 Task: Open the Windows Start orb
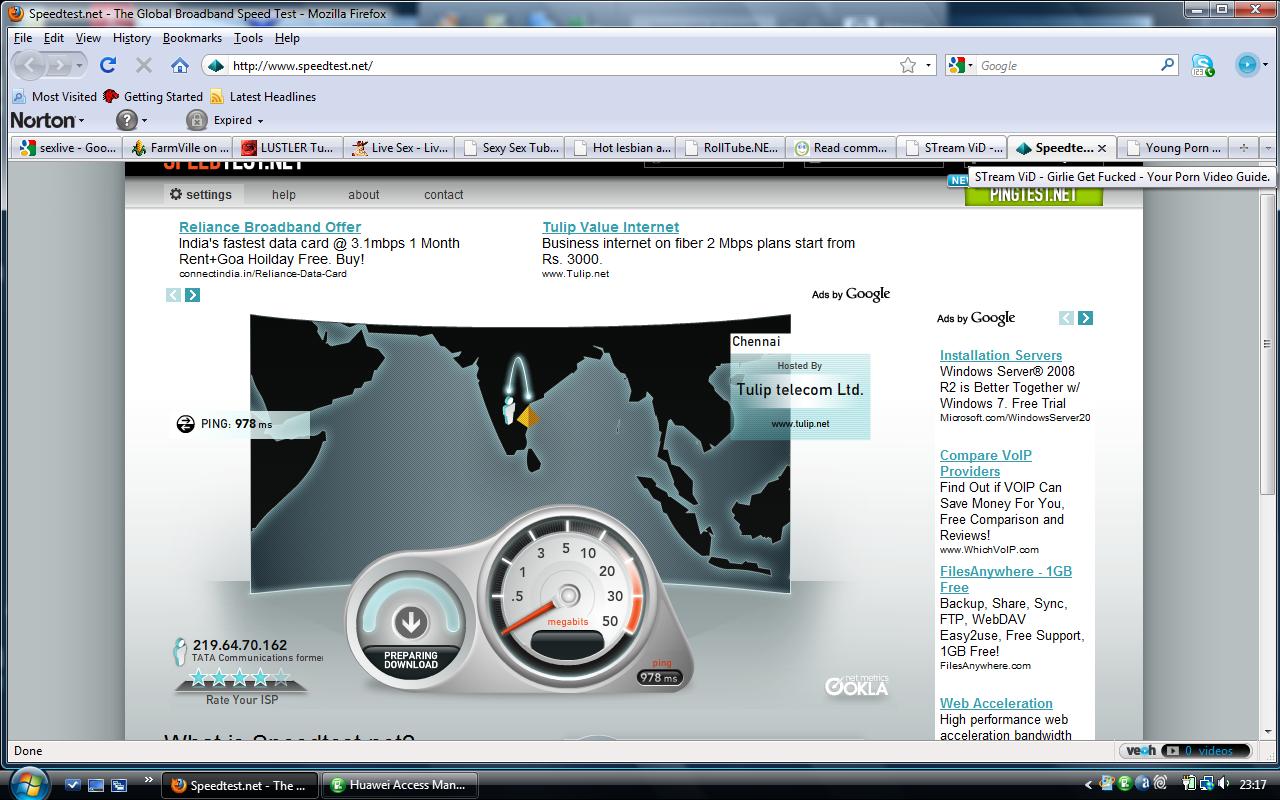click(27, 784)
